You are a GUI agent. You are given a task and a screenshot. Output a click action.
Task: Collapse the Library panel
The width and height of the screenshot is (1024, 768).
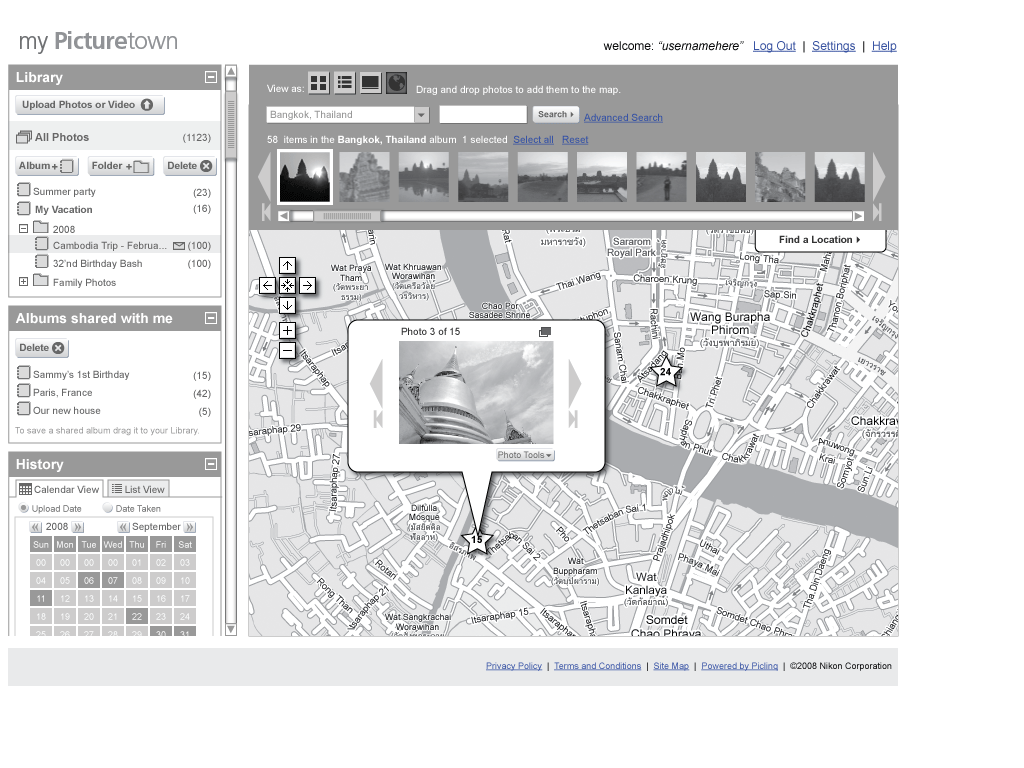tap(211, 77)
